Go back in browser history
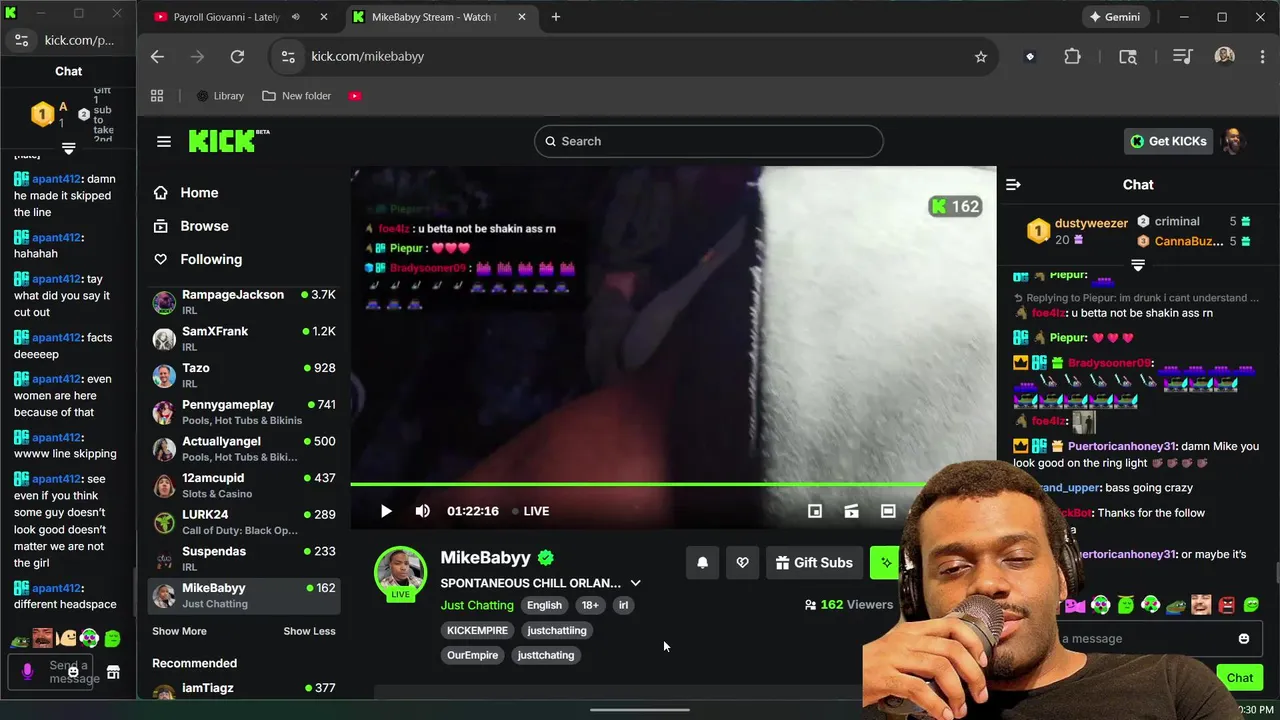Screen dimensions: 1280x720 pos(157,57)
